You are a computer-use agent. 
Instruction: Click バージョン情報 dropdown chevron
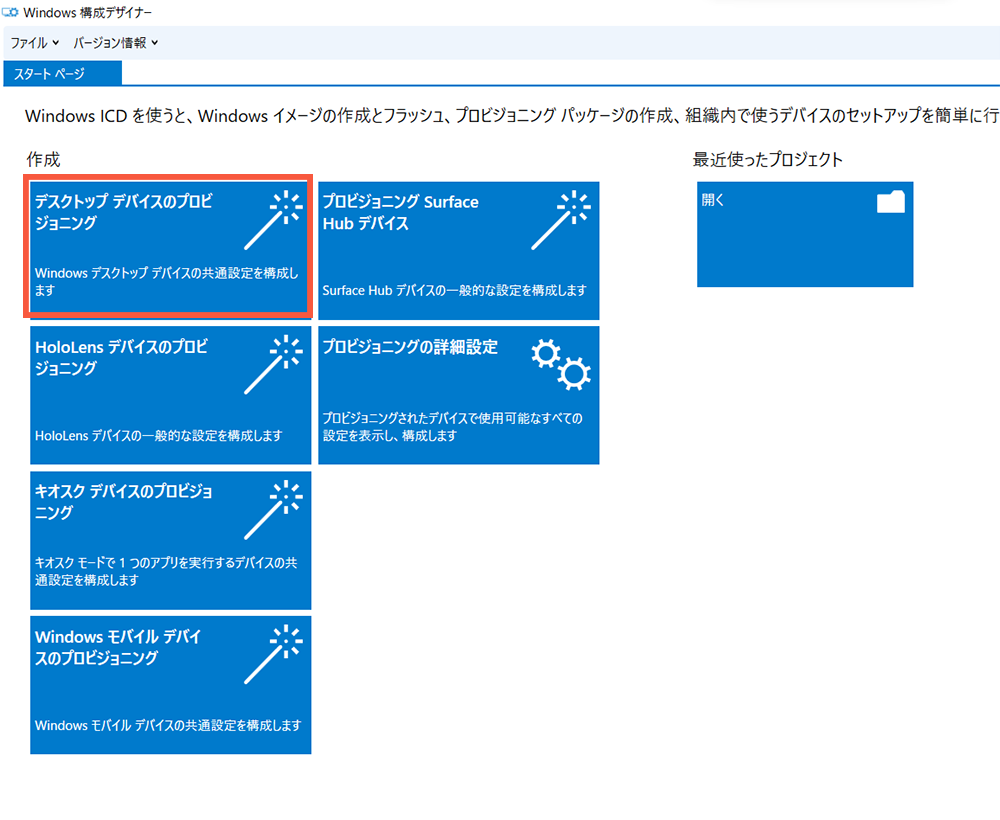pyautogui.click(x=154, y=43)
